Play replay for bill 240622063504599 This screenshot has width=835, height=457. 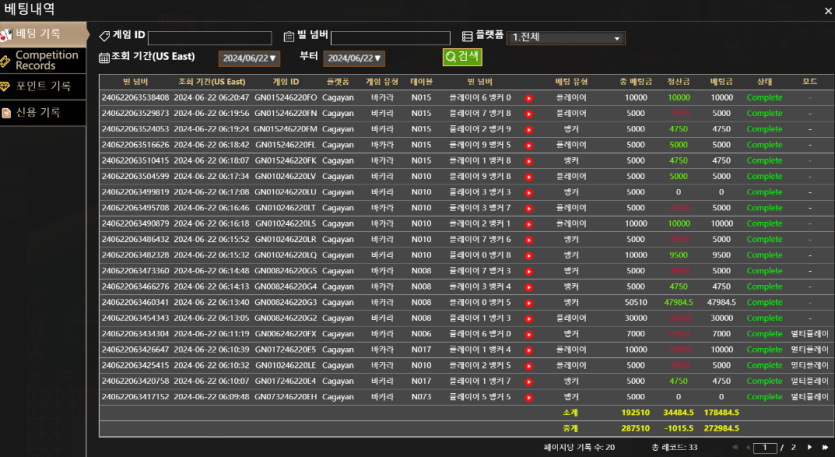[529, 177]
